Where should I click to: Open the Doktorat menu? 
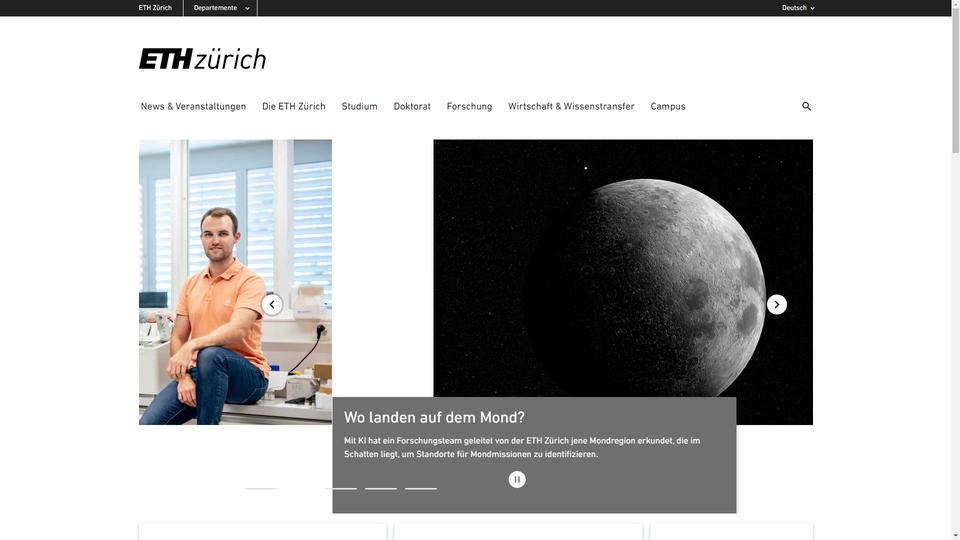(412, 107)
